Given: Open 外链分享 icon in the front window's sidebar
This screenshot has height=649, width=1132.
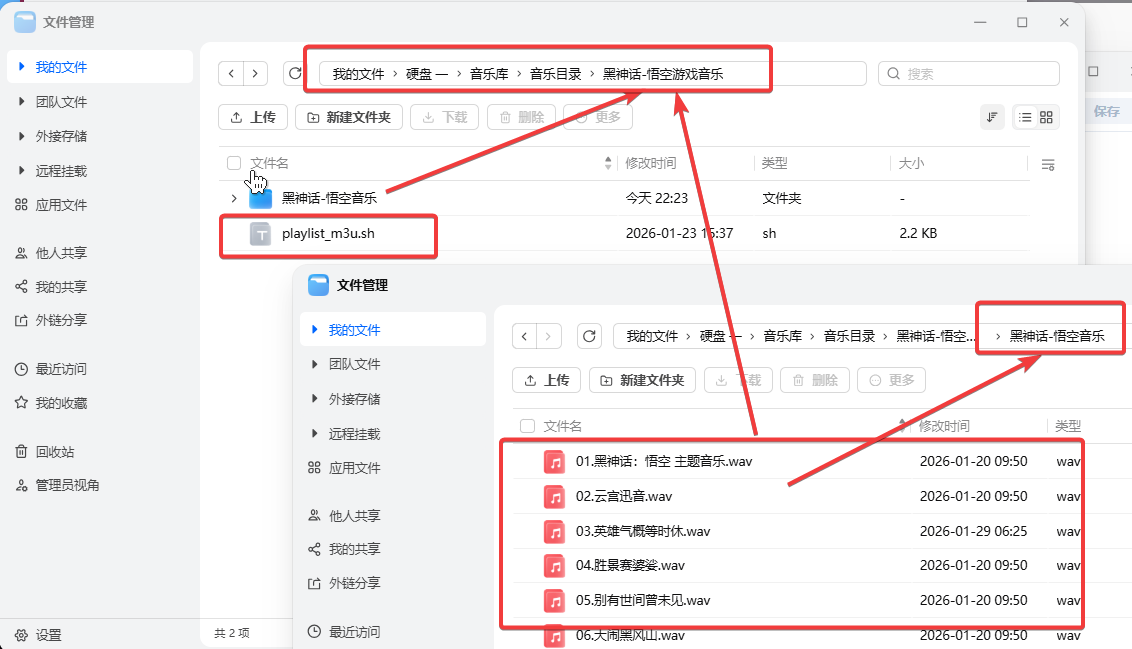Looking at the screenshot, I should click(x=314, y=583).
